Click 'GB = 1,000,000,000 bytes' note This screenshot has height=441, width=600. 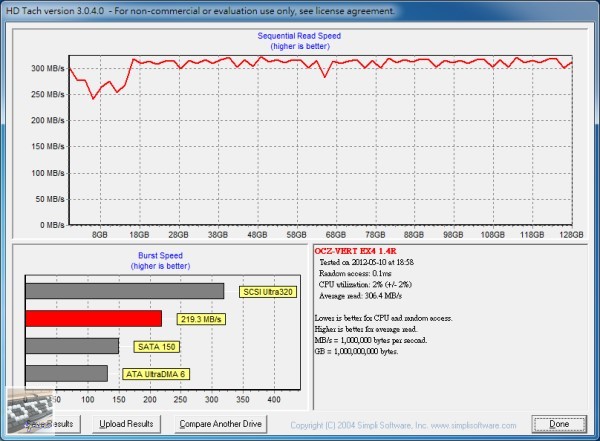coord(356,351)
